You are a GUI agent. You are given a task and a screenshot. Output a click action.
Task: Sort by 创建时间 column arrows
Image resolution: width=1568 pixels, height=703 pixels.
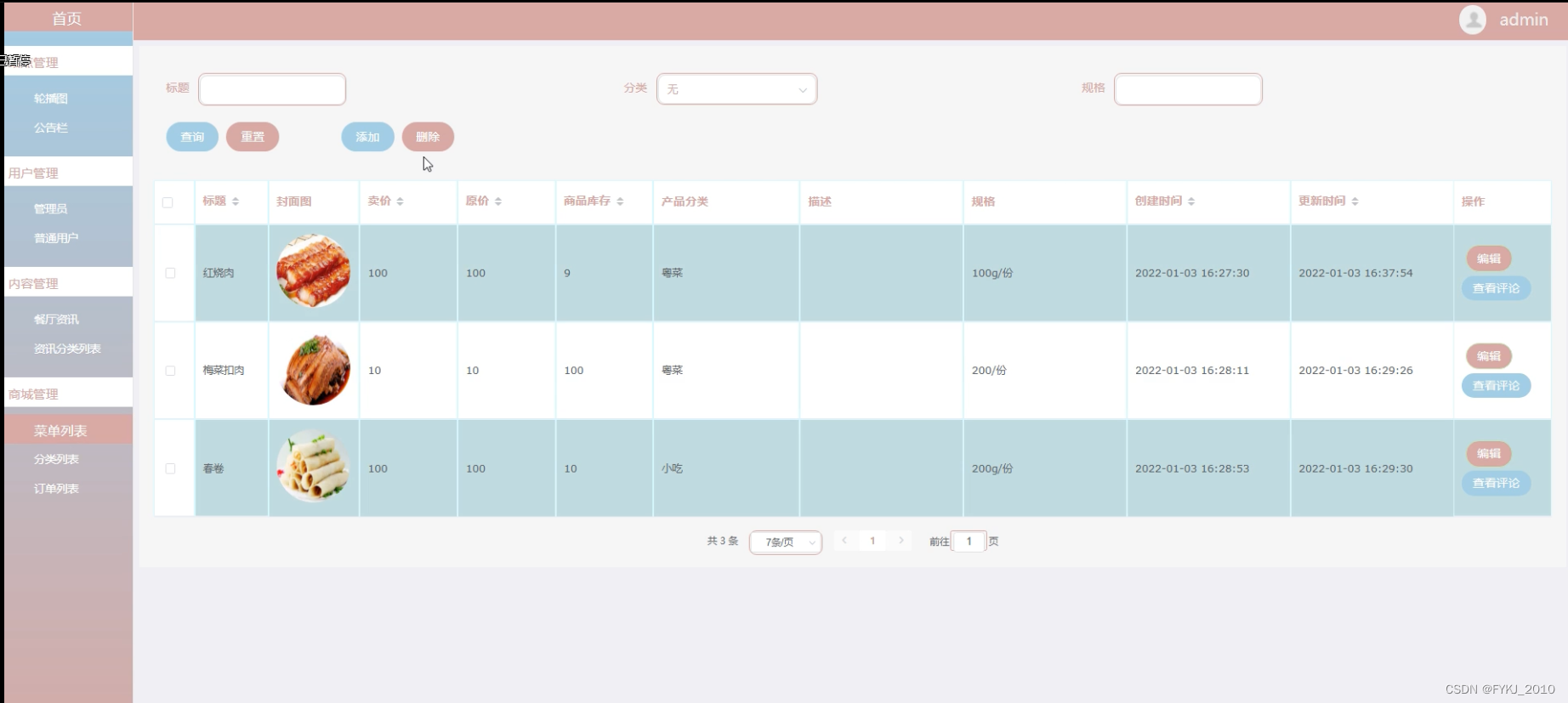tap(1191, 201)
